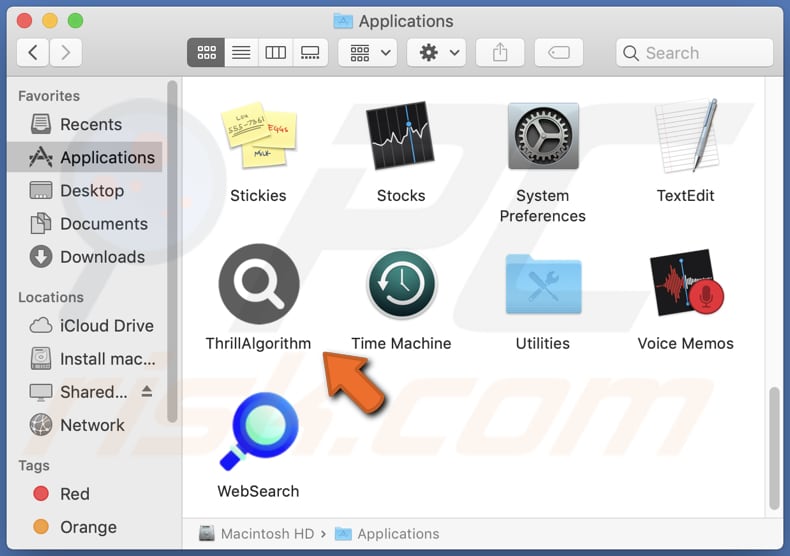Click Macintosh HD in the path bar
This screenshot has height=556, width=790.
(258, 534)
